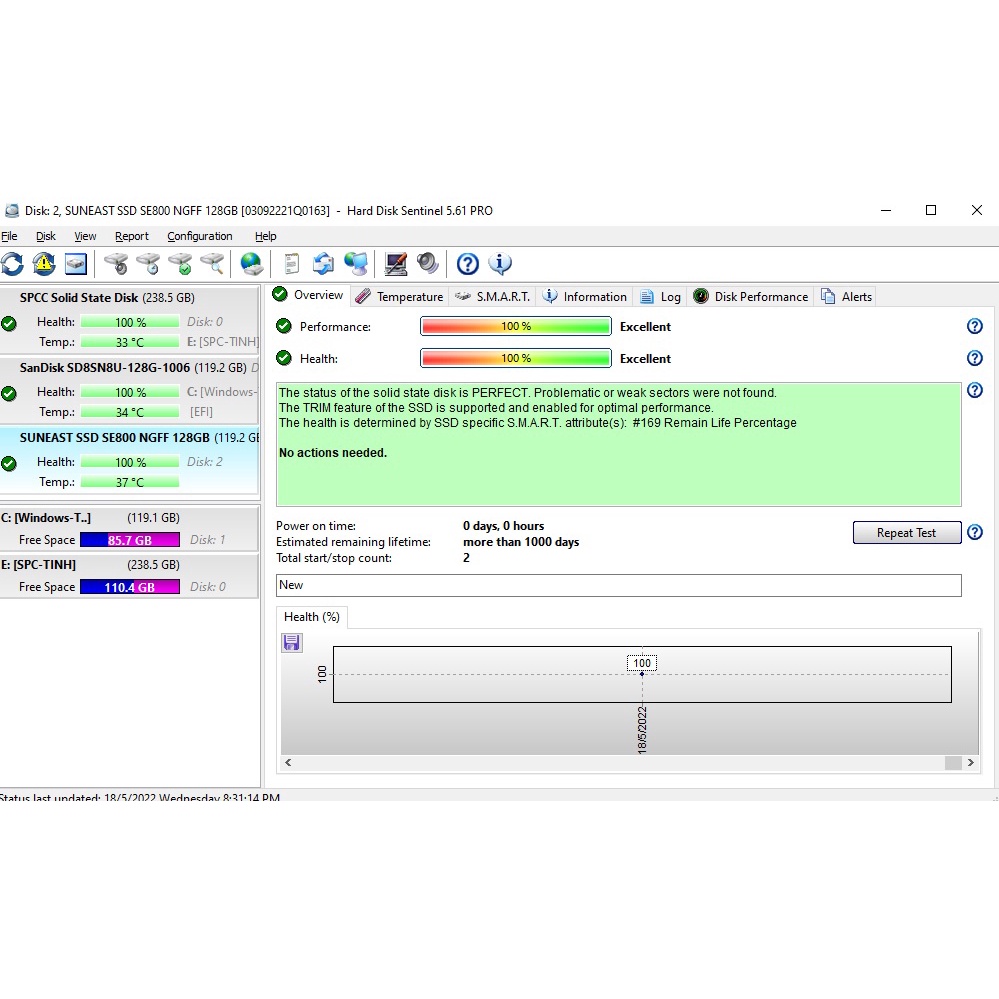Click the yellow warning triangle toolbar icon
The width and height of the screenshot is (999, 999).
[x=44, y=264]
